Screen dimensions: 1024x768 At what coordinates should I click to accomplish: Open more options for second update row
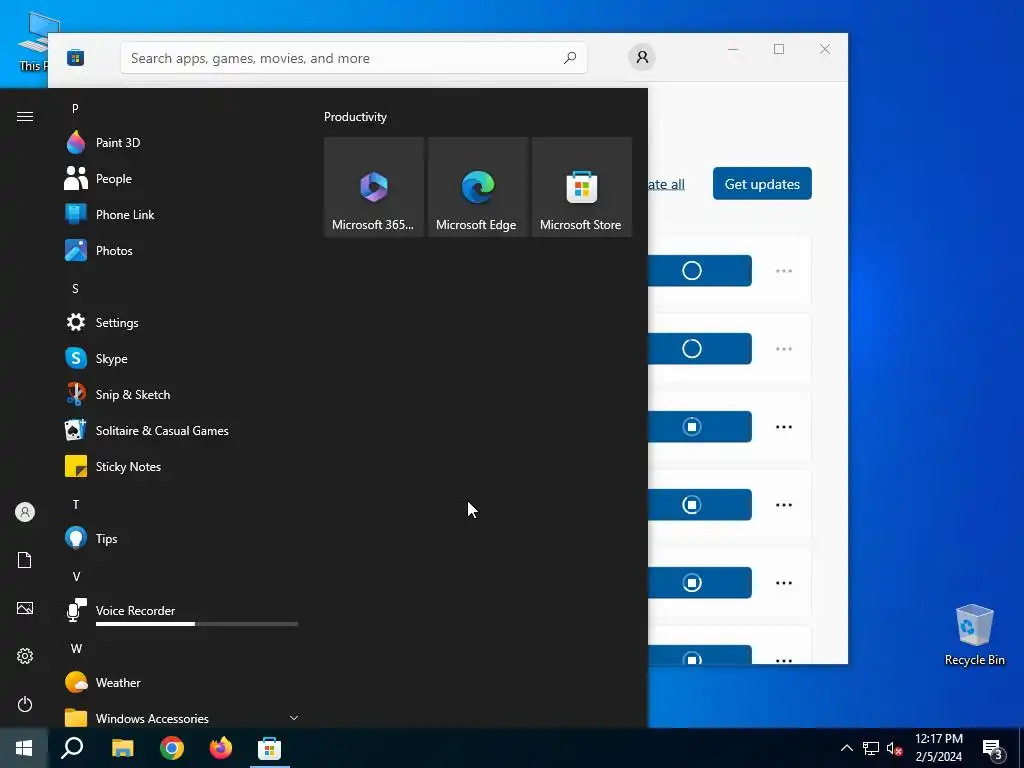pyautogui.click(x=784, y=349)
